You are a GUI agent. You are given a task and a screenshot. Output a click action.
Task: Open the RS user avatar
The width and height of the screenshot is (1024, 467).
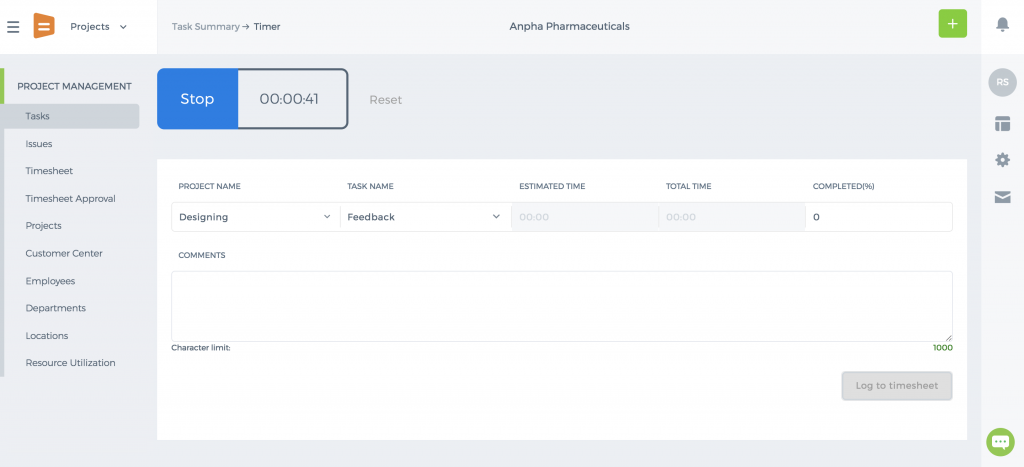[x=1002, y=82]
